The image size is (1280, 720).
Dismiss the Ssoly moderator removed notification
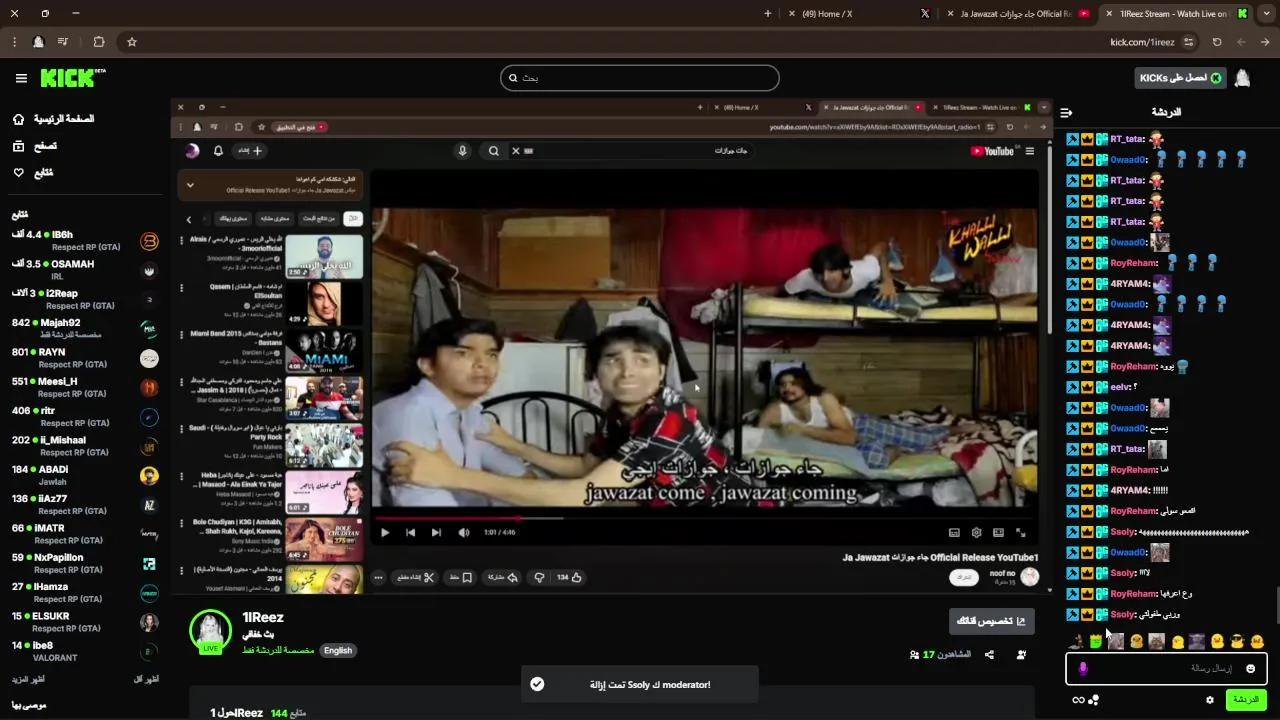click(x=537, y=684)
